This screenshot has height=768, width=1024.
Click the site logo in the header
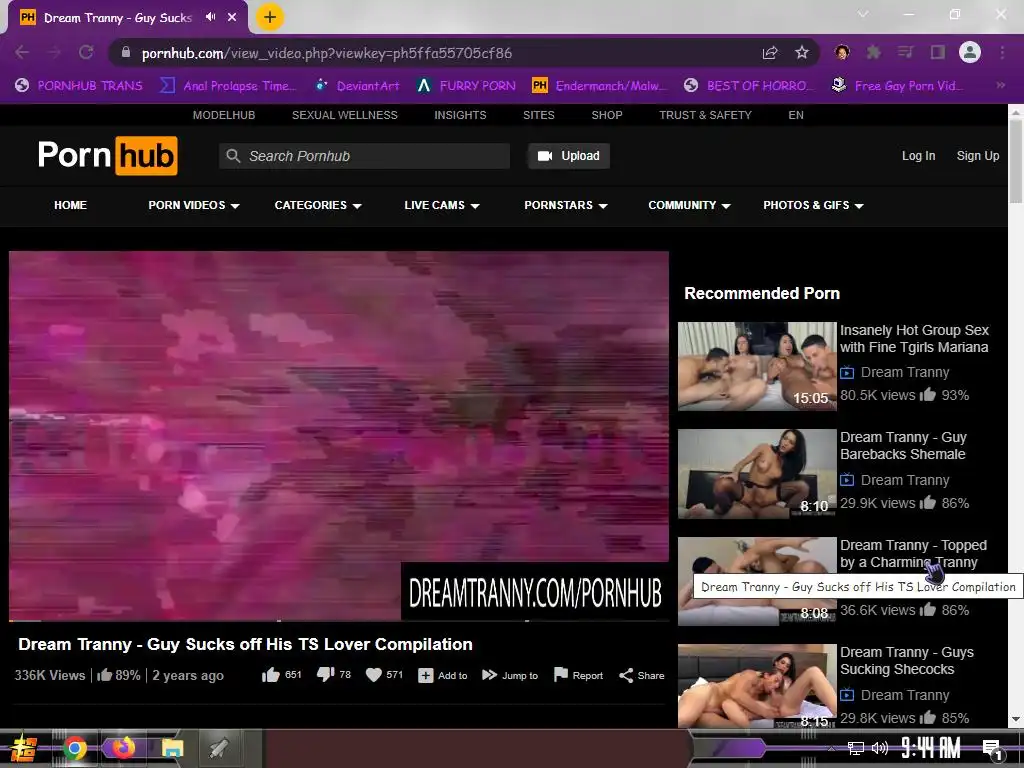[x=108, y=155]
